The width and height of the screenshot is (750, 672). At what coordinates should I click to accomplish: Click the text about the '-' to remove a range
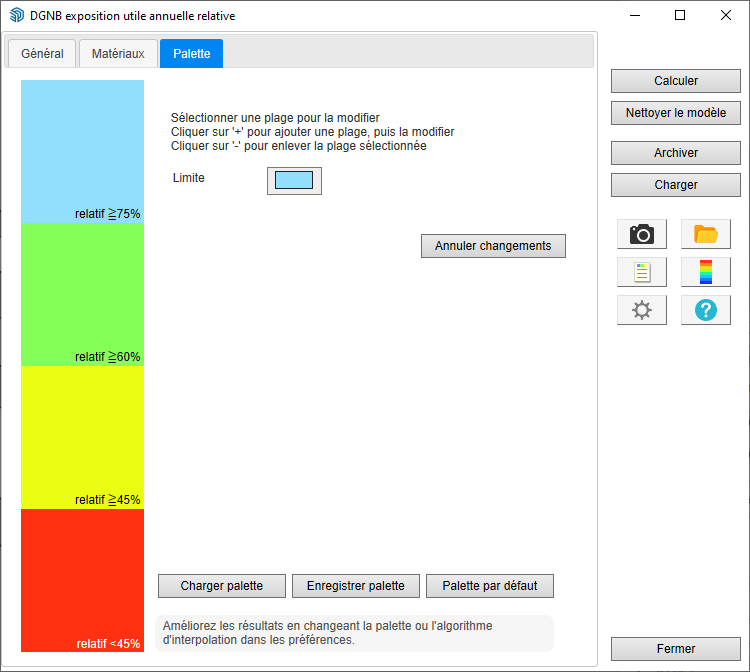298,146
